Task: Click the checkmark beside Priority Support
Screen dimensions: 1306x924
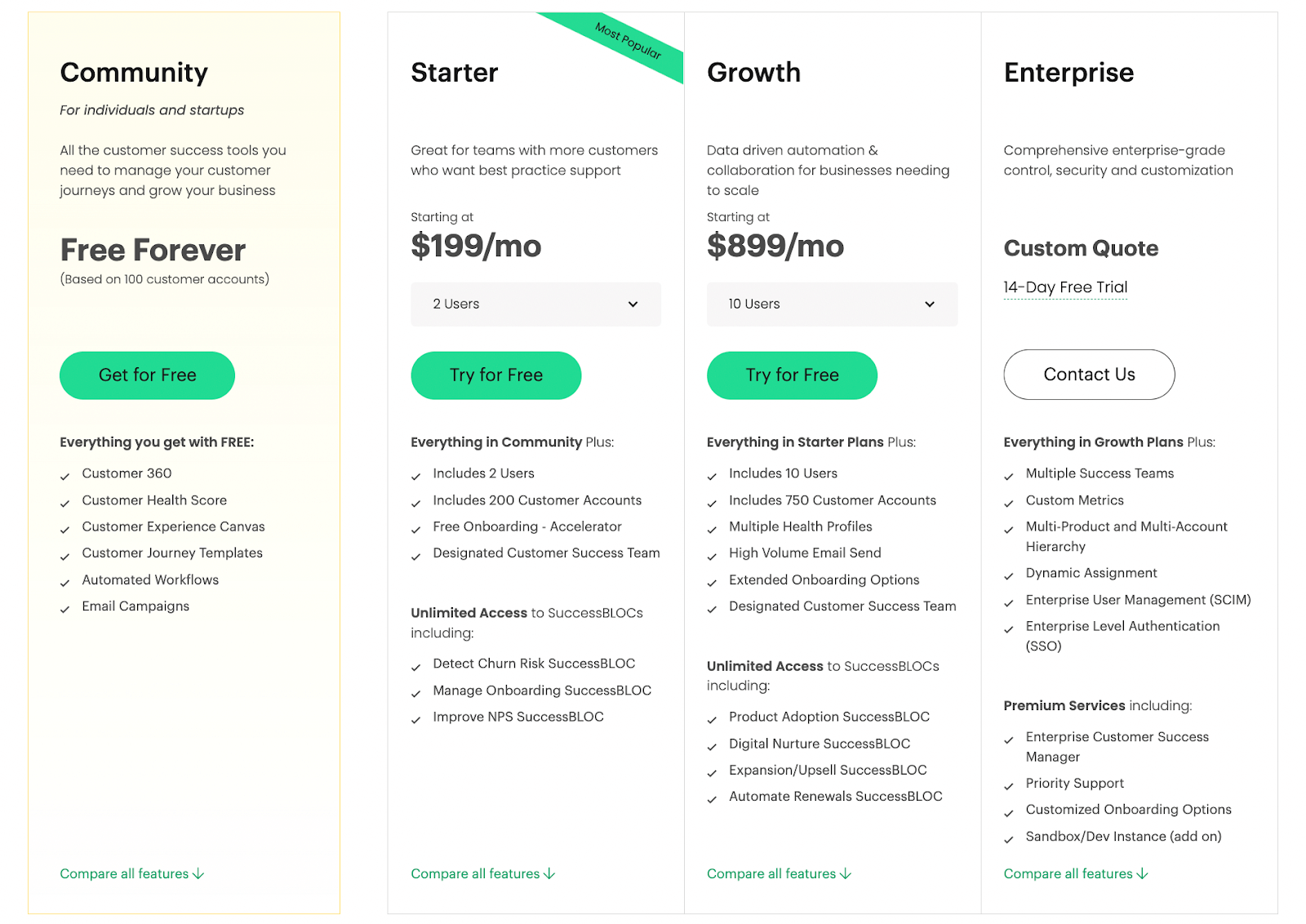Action: [1008, 785]
